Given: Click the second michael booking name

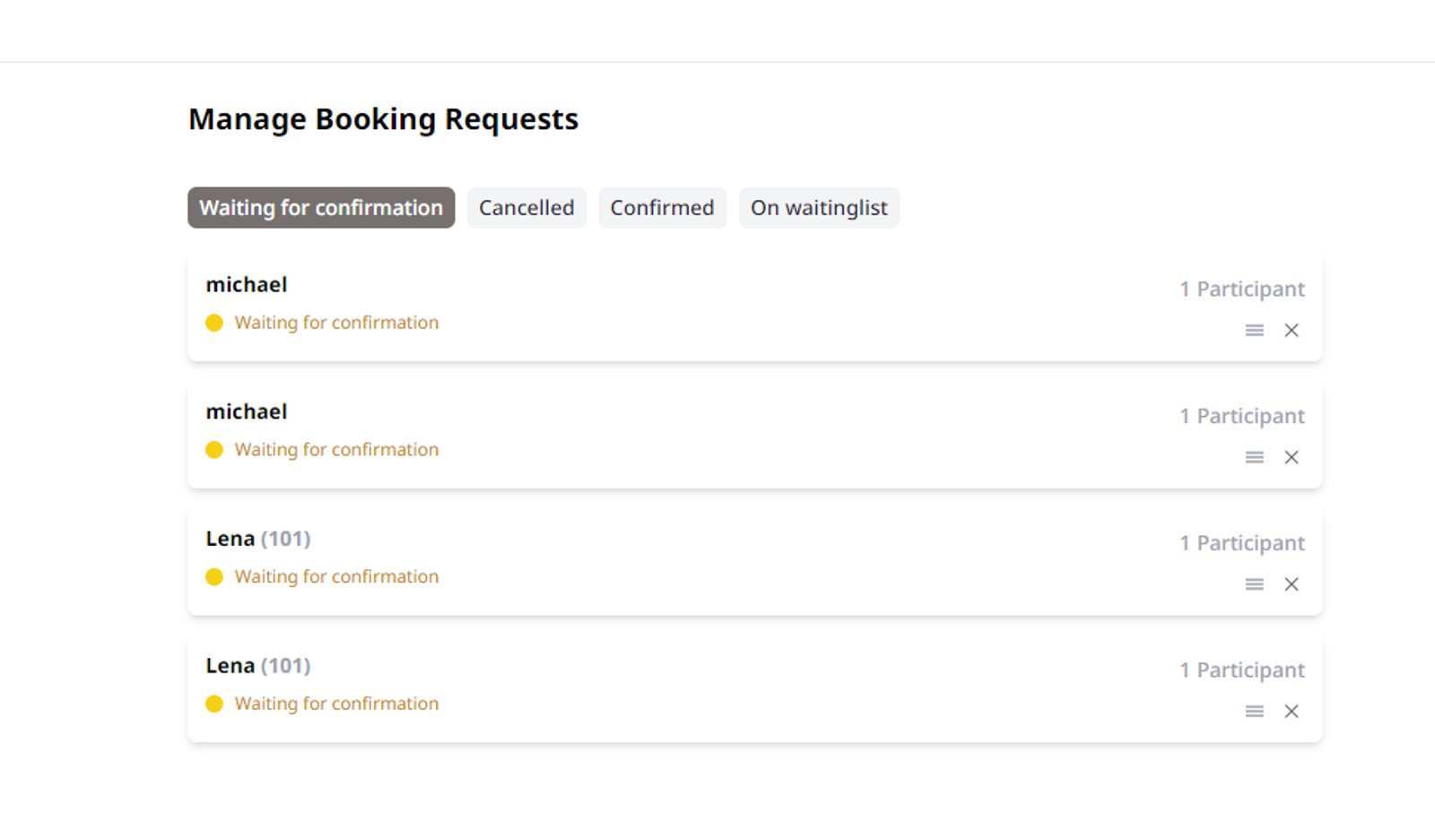Looking at the screenshot, I should [247, 412].
